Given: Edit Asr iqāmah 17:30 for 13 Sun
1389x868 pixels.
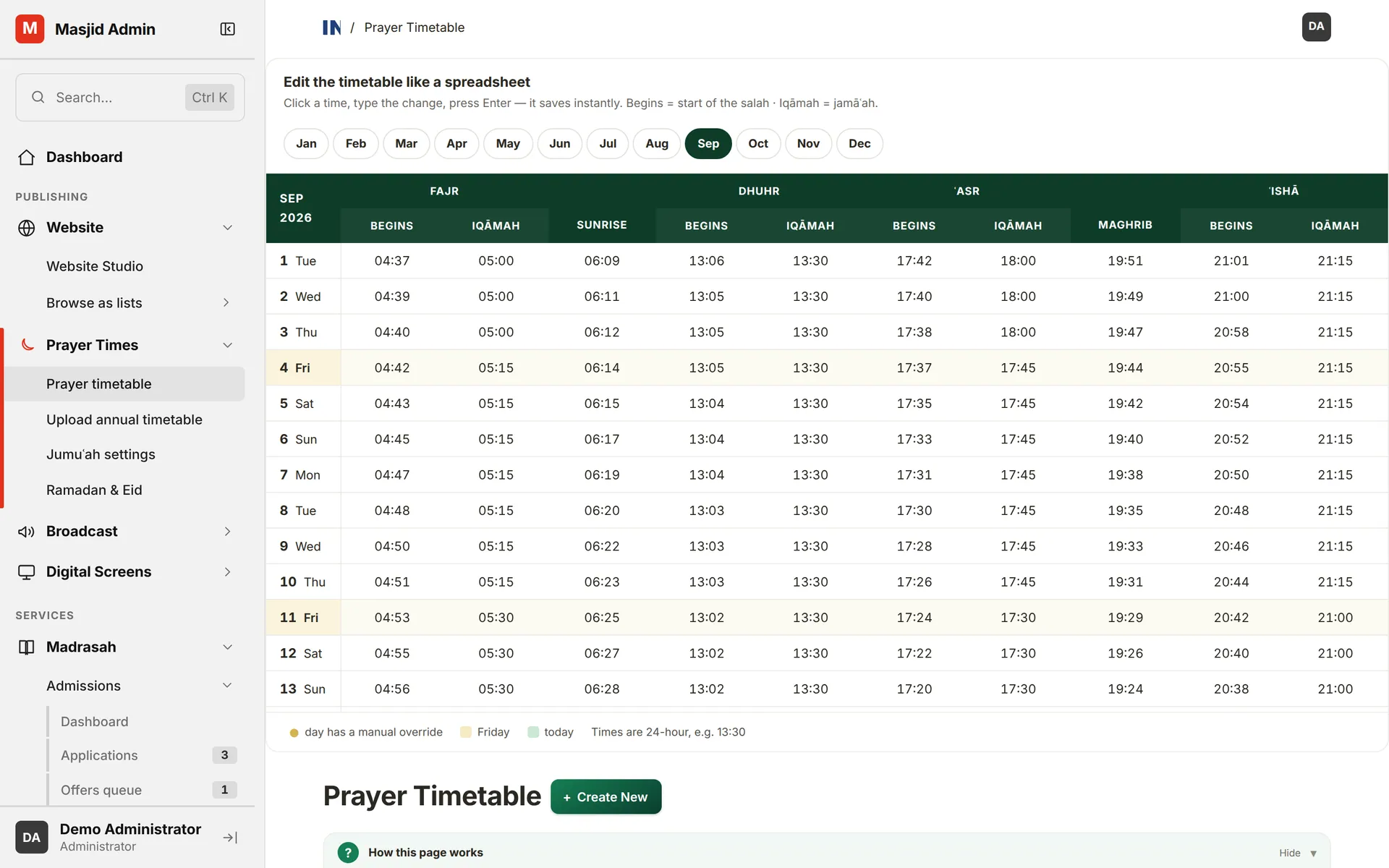Looking at the screenshot, I should tap(1018, 689).
